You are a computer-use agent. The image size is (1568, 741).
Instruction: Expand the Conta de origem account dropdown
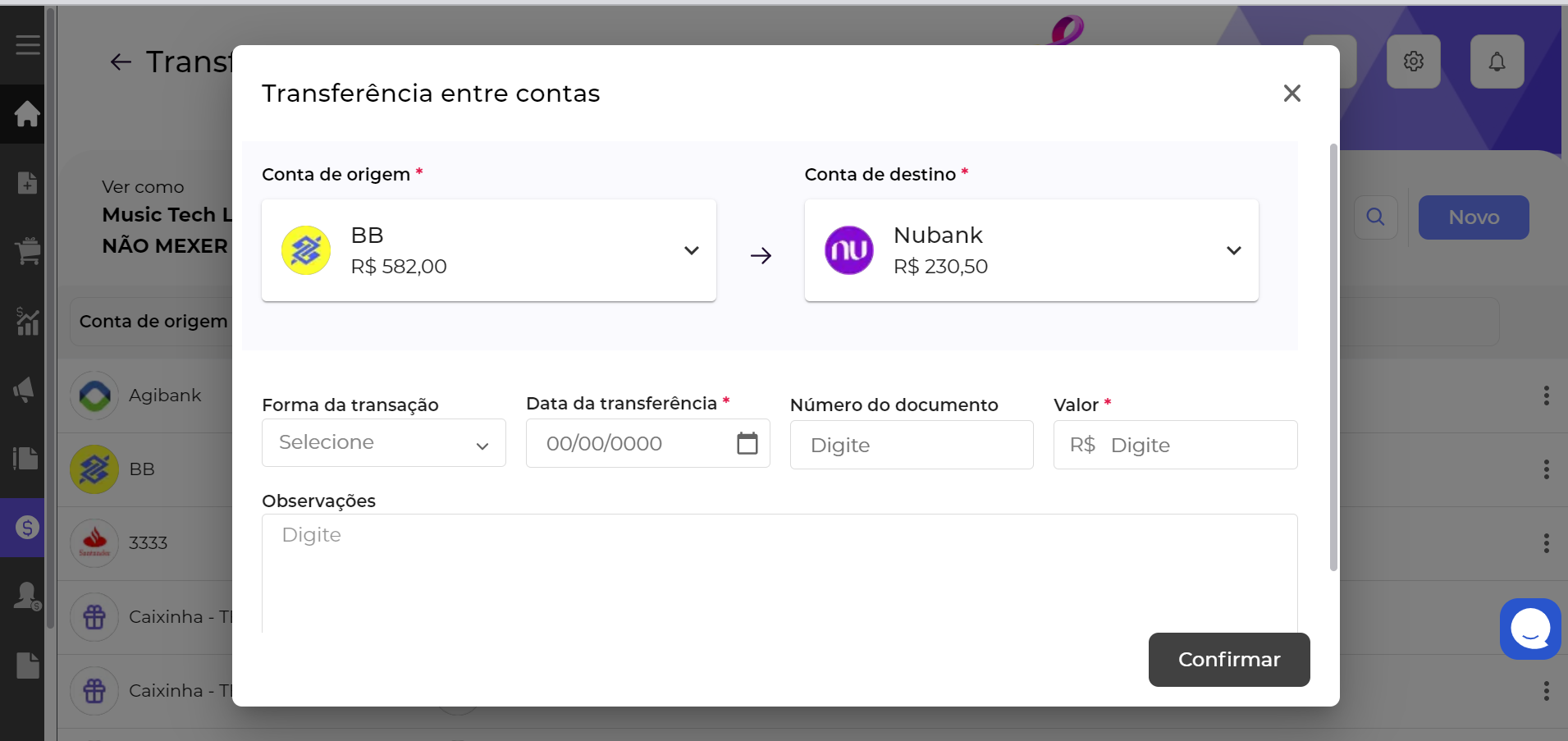point(692,250)
